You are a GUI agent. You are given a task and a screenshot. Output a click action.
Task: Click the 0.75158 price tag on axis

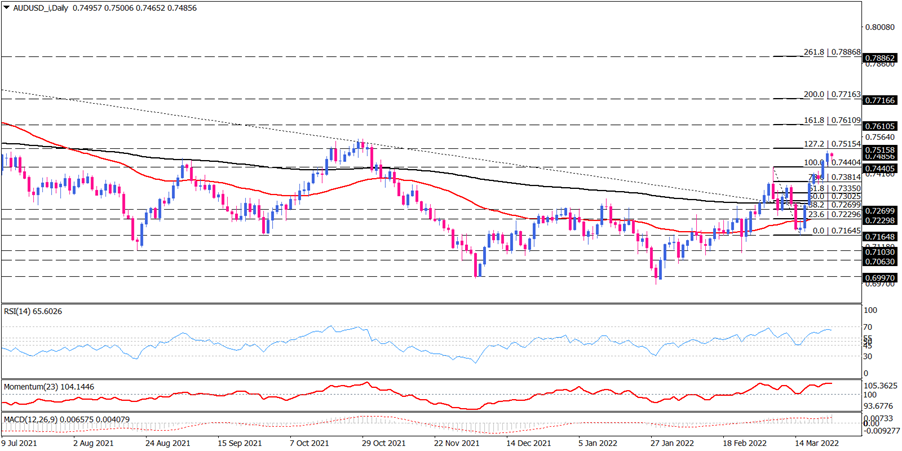click(x=879, y=149)
